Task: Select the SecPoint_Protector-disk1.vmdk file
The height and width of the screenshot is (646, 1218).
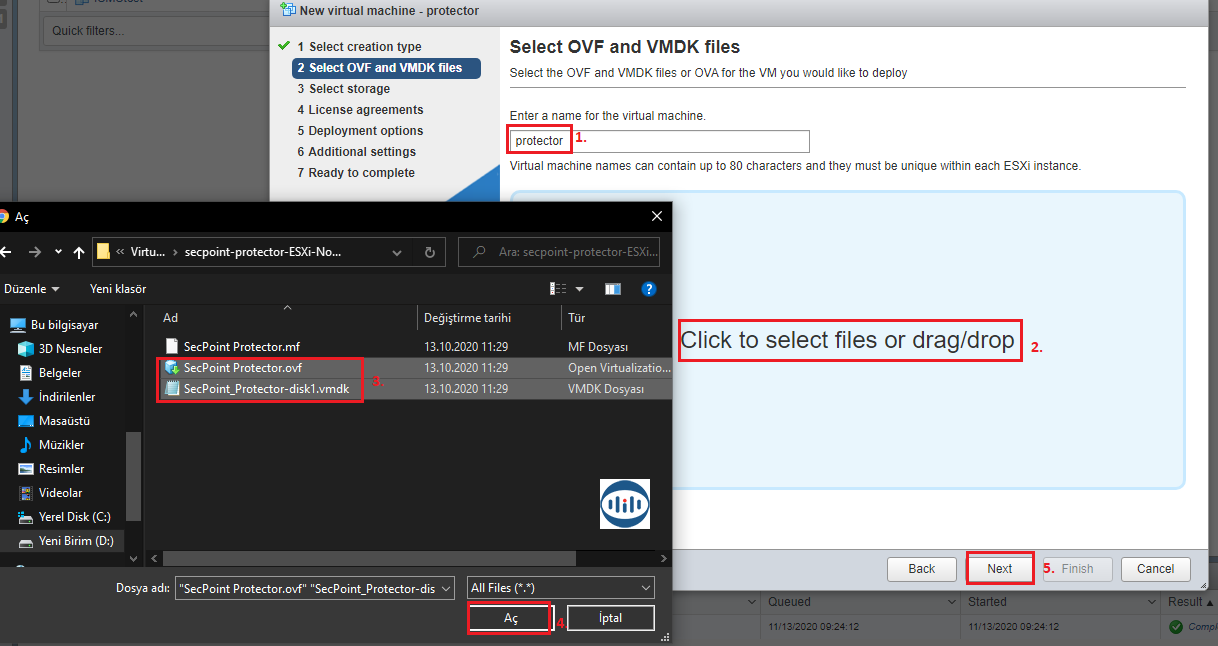Action: (x=266, y=389)
